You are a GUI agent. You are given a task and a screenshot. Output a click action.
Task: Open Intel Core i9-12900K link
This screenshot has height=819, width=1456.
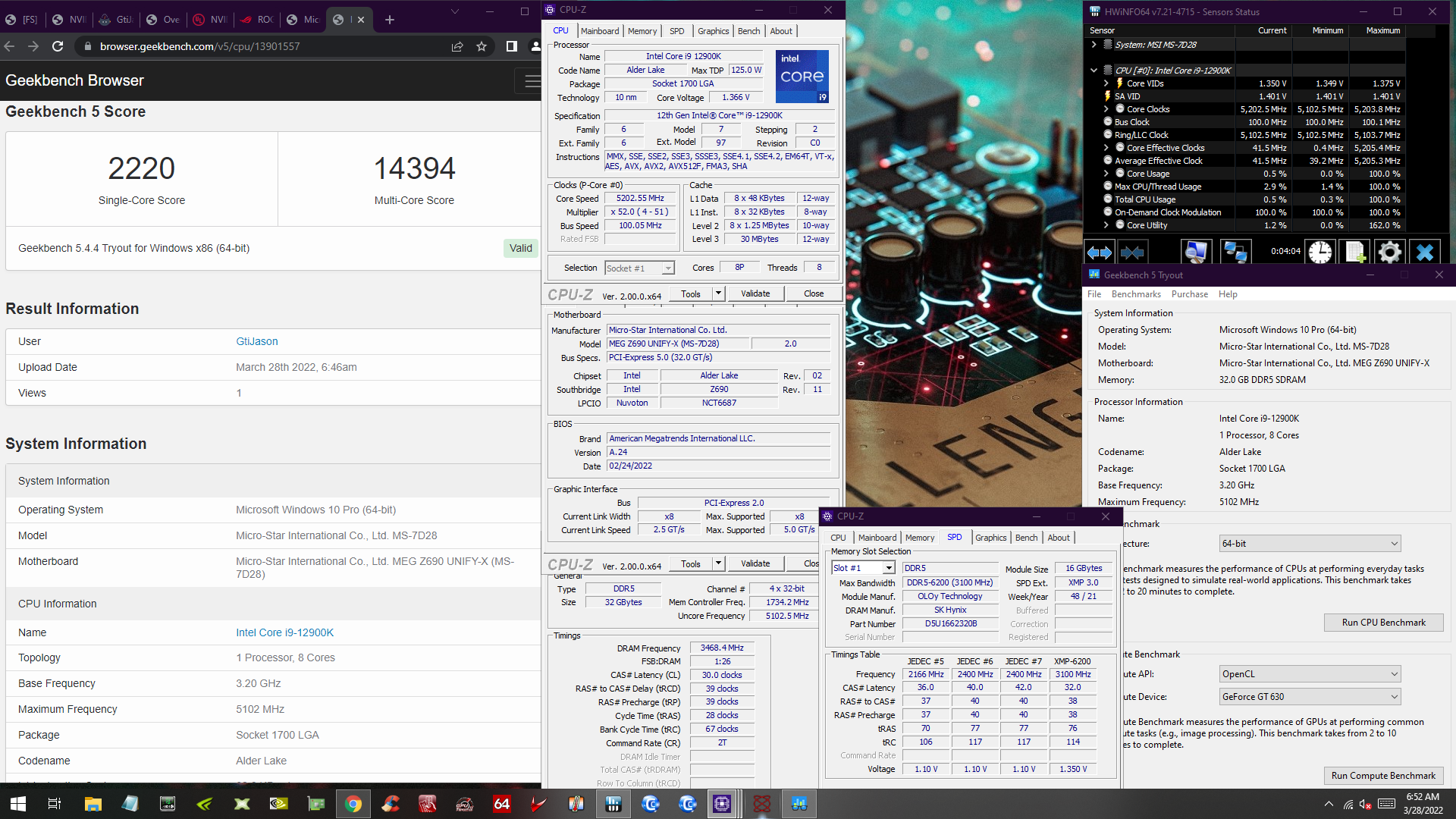(x=284, y=632)
